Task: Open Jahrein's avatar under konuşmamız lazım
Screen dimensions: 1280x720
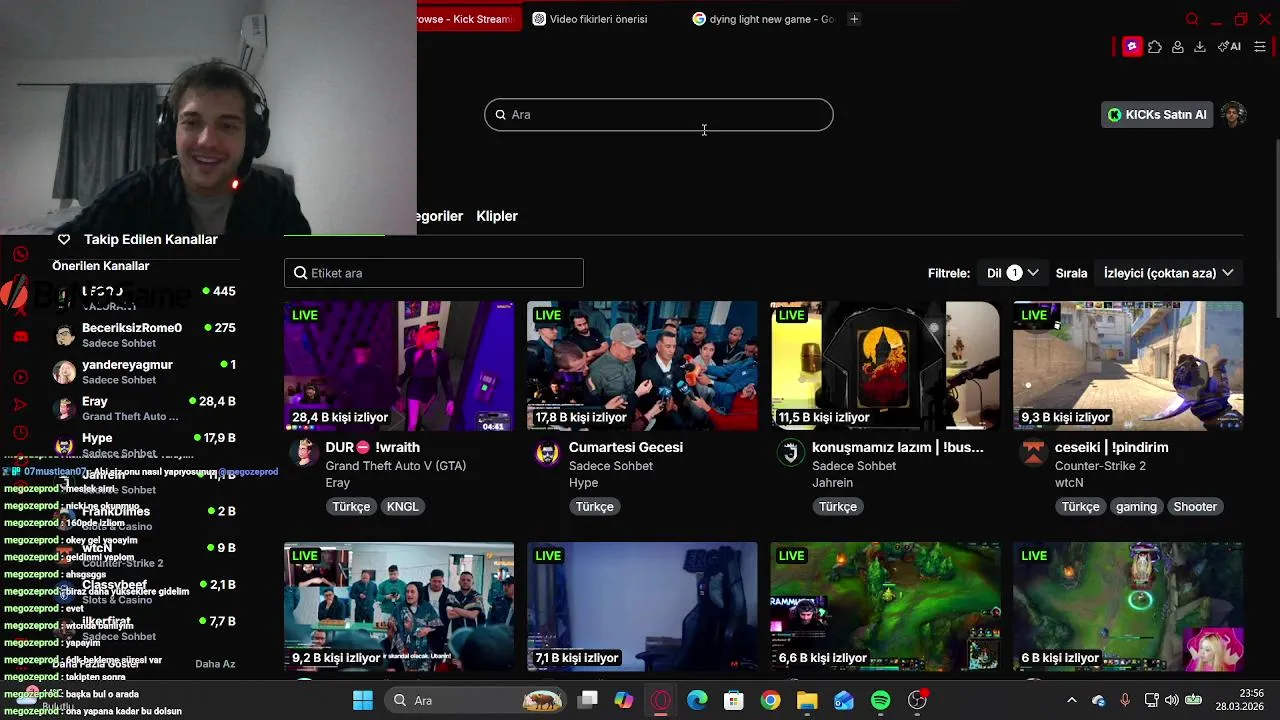Action: click(790, 453)
